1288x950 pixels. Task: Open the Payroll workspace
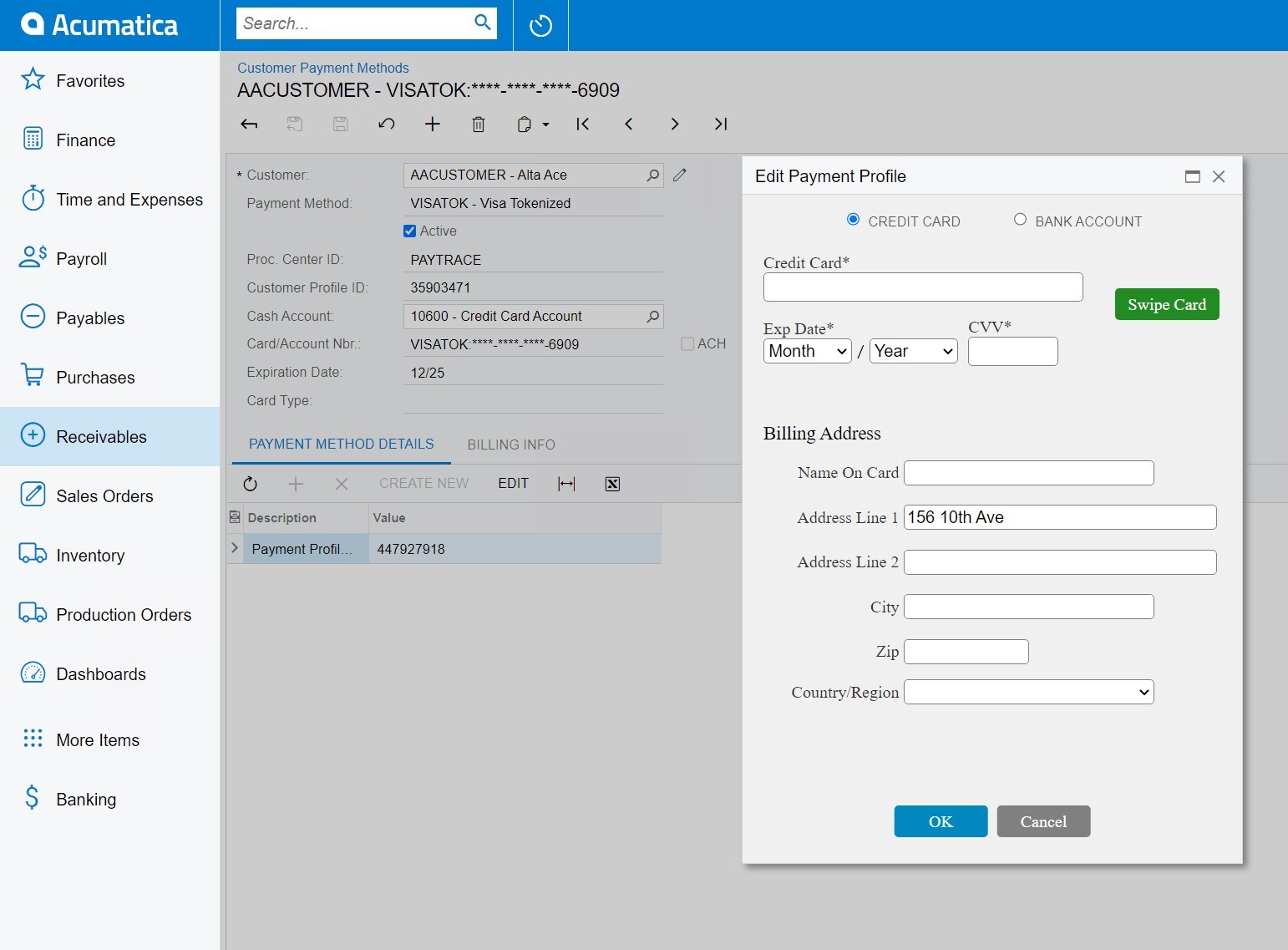coord(109,258)
